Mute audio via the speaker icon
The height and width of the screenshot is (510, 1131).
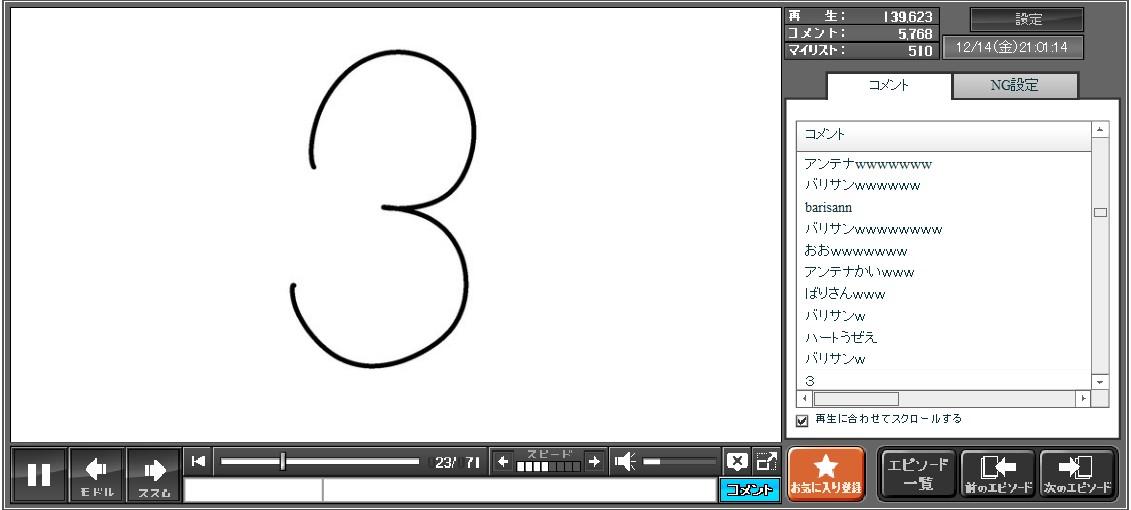pyautogui.click(x=626, y=461)
